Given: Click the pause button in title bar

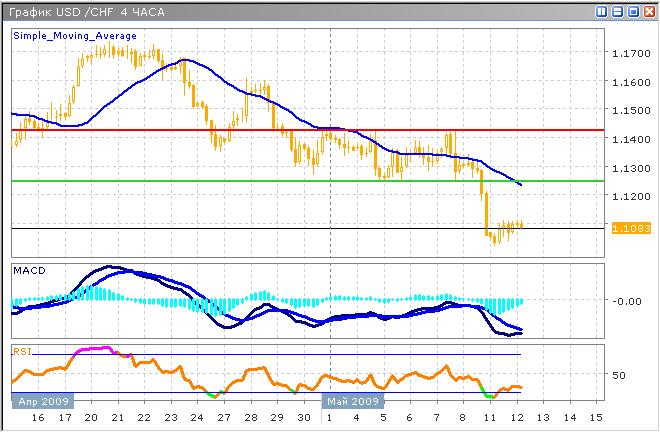Looking at the screenshot, I should pos(601,11).
